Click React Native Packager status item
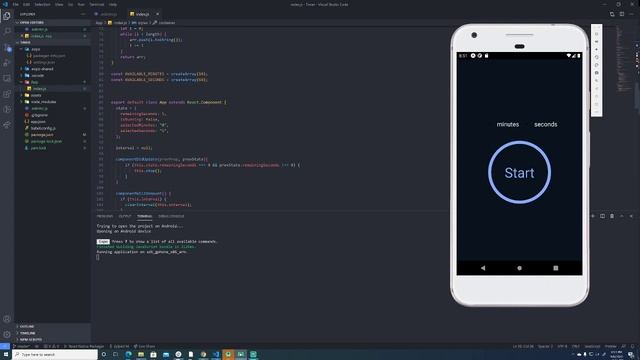Screen dimensions: 640x360 coord(84,346)
